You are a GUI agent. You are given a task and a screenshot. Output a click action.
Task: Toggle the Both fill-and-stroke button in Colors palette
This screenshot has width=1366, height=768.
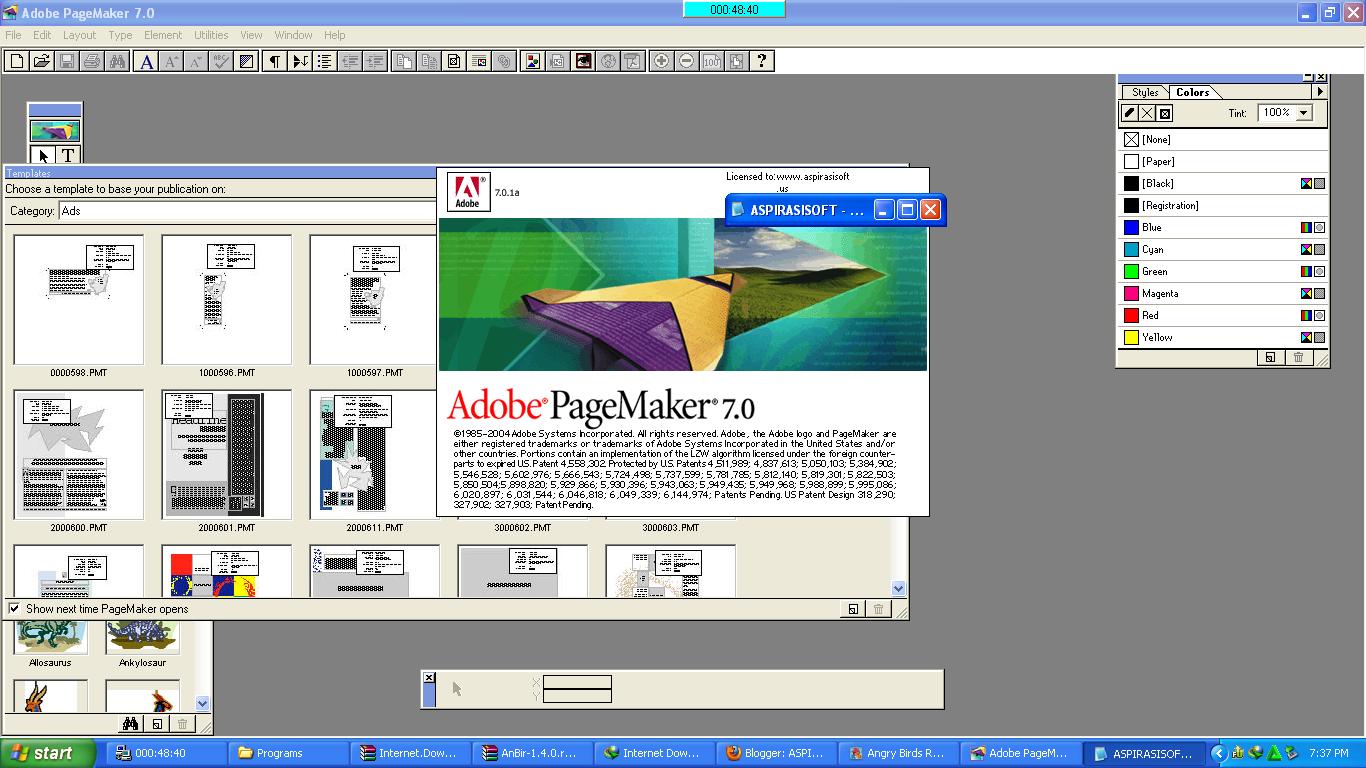pyautogui.click(x=1162, y=114)
